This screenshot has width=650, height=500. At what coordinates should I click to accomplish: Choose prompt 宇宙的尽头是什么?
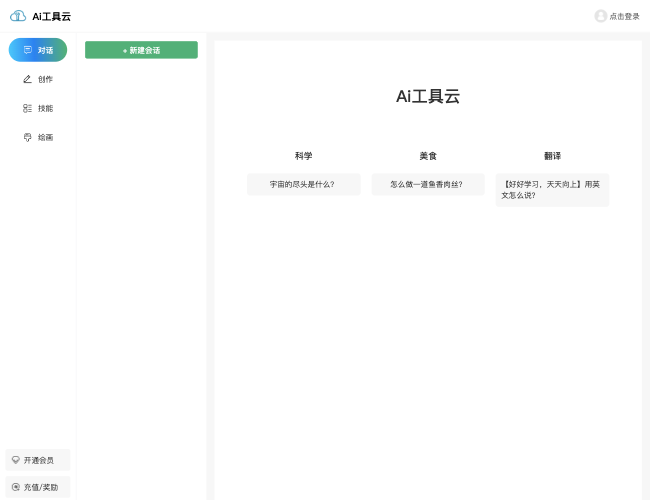point(303,184)
